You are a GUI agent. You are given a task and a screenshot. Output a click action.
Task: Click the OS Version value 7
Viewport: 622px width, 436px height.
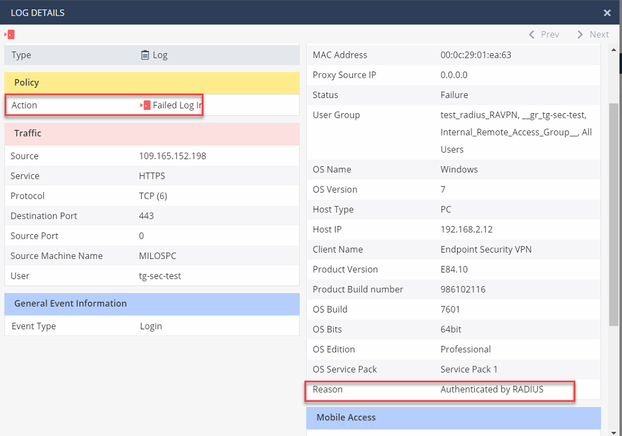[443, 190]
